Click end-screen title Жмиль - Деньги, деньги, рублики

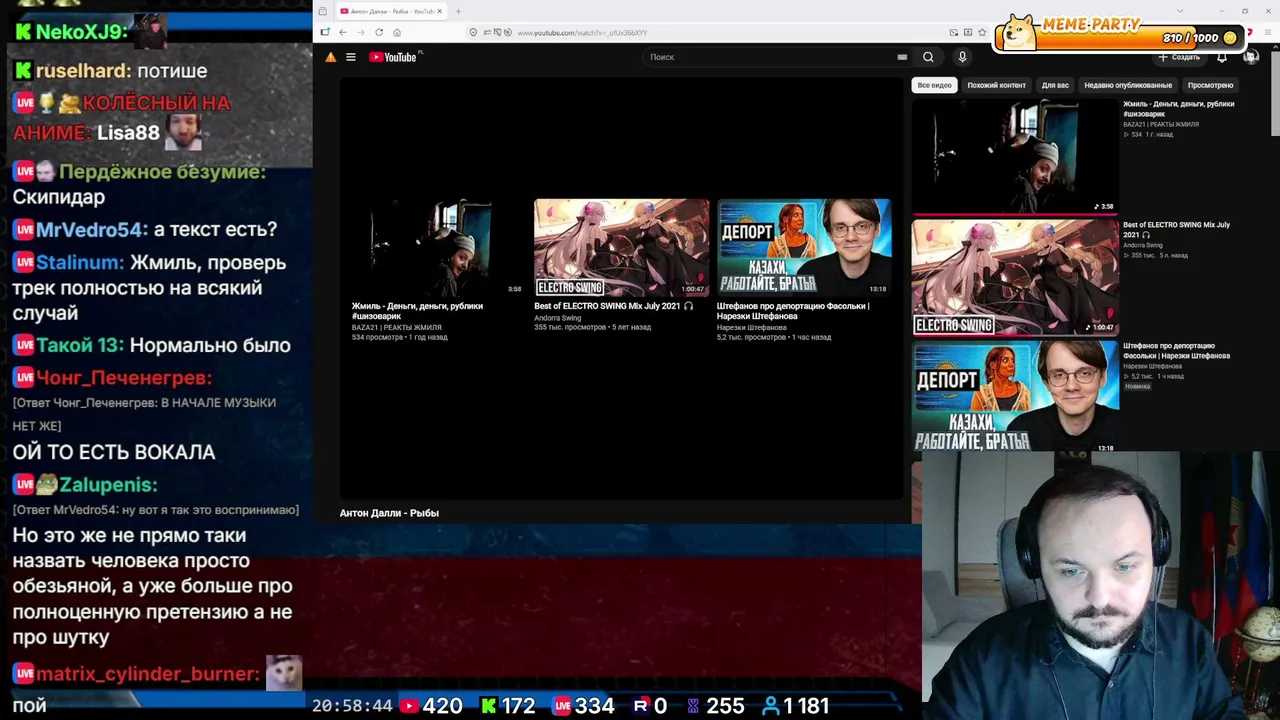[417, 311]
